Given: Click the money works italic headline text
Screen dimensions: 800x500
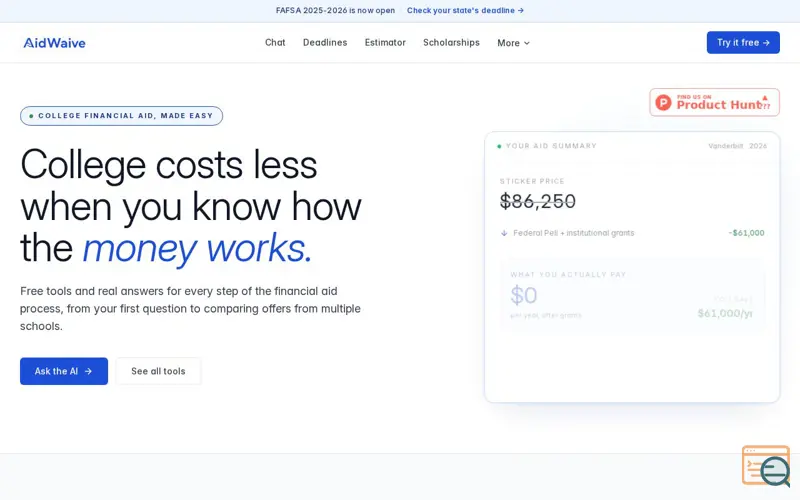Looking at the screenshot, I should pos(197,248).
